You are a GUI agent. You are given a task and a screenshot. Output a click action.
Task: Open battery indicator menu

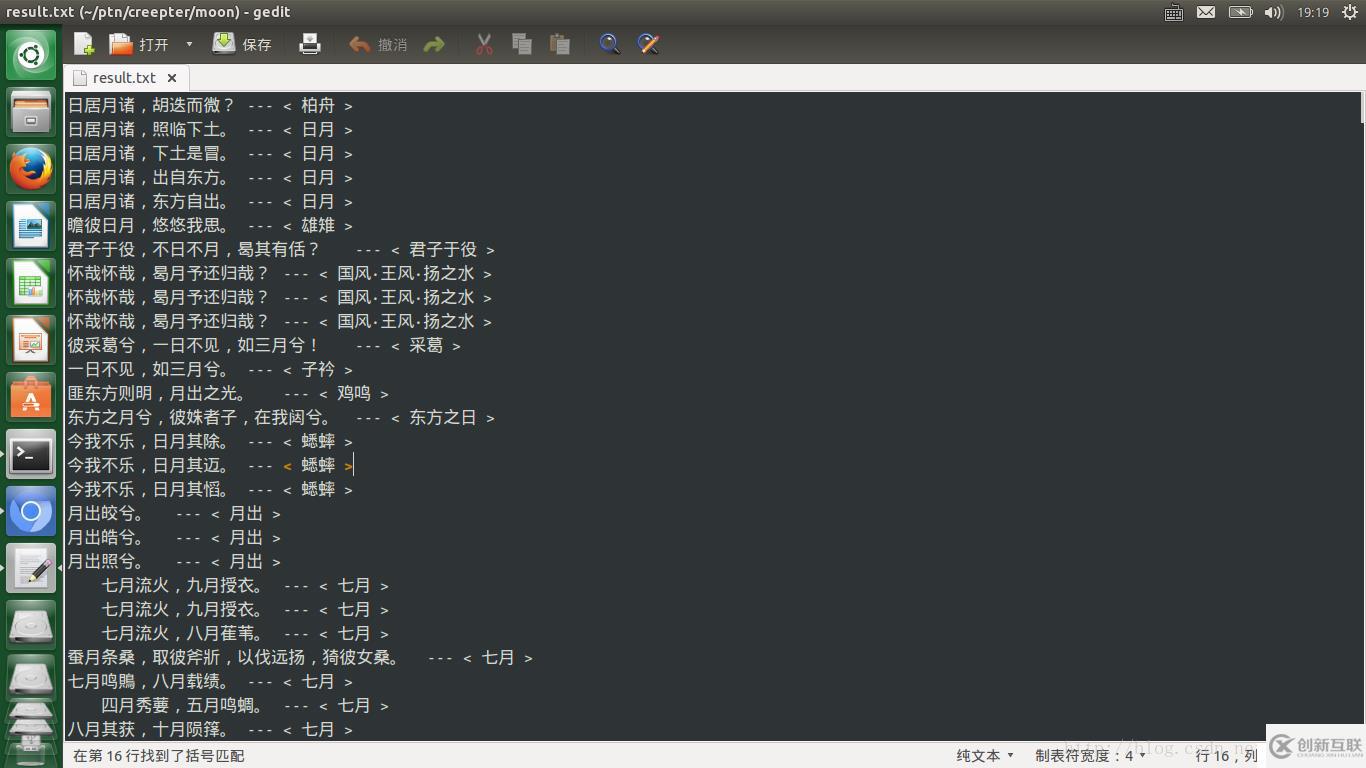point(1240,12)
